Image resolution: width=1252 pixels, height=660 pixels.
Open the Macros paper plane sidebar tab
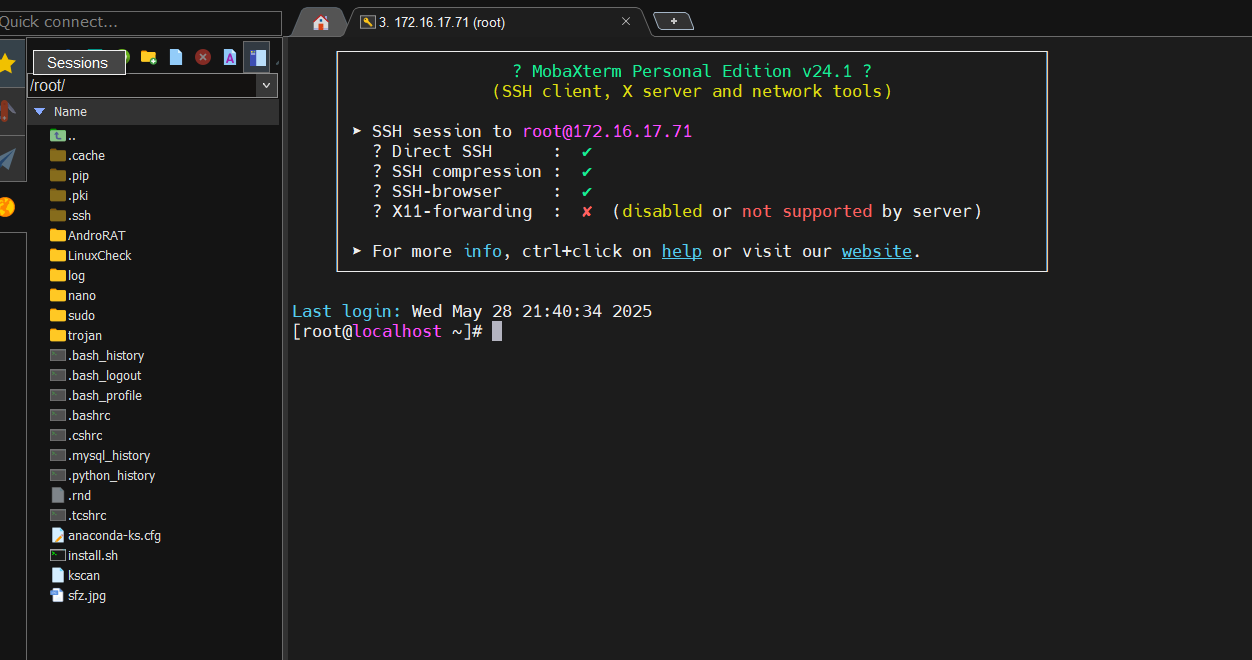[8, 159]
